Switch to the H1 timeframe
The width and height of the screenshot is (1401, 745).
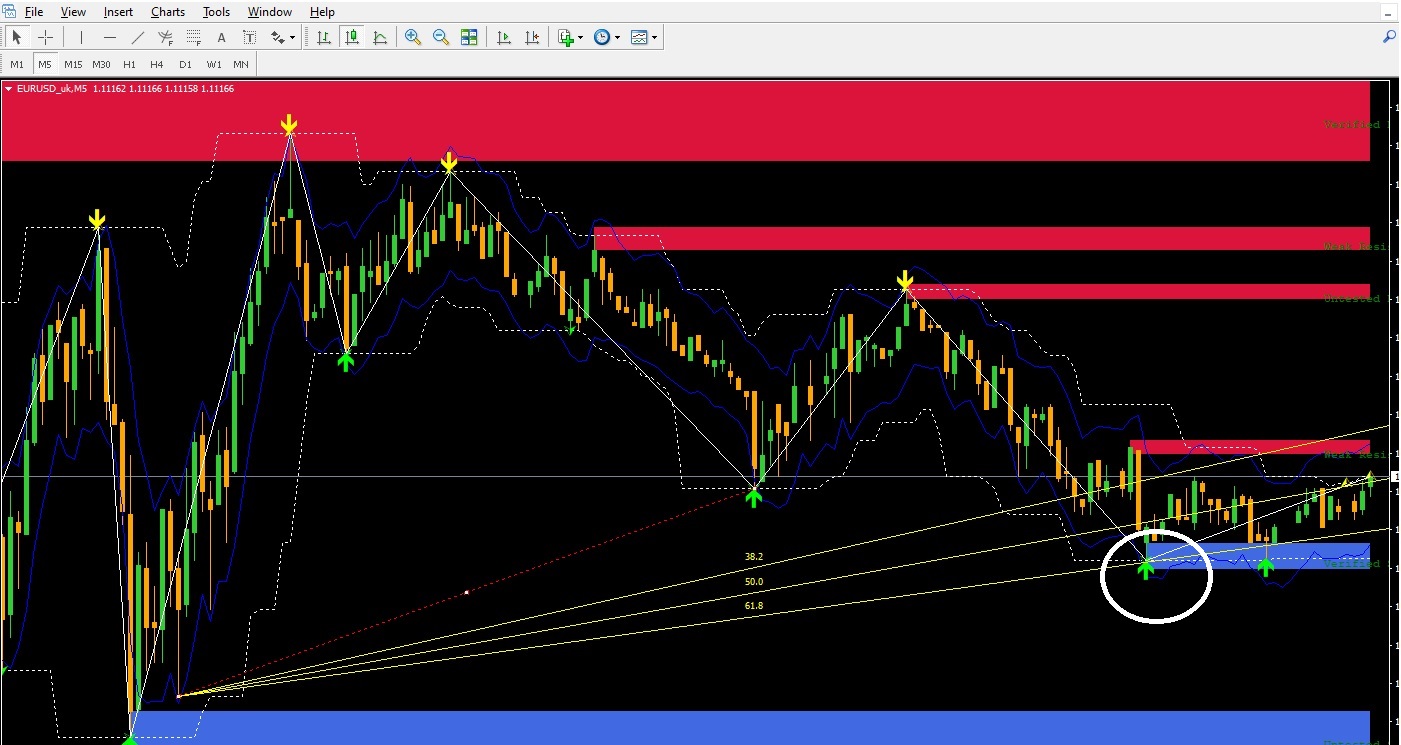pyautogui.click(x=129, y=64)
